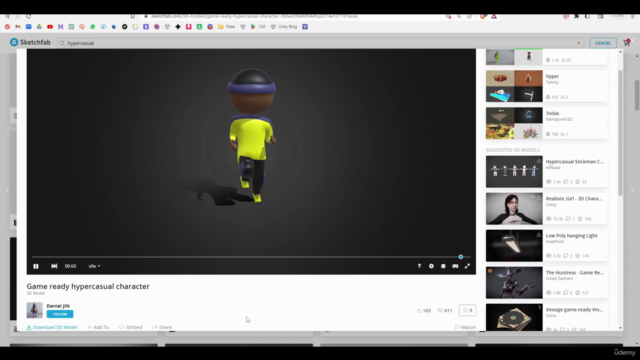
Task: Like the model with the star button
Action: coord(467,310)
